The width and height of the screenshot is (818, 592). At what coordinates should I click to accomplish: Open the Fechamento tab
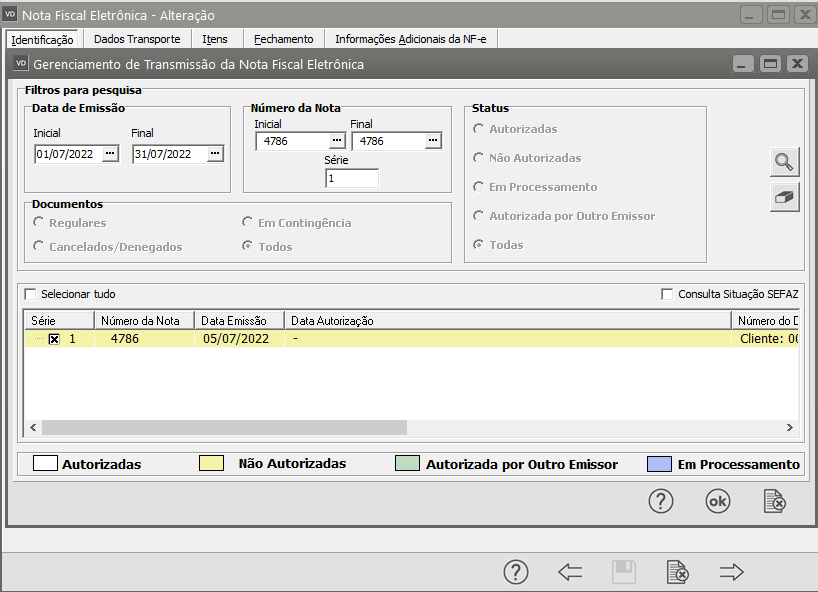[283, 39]
